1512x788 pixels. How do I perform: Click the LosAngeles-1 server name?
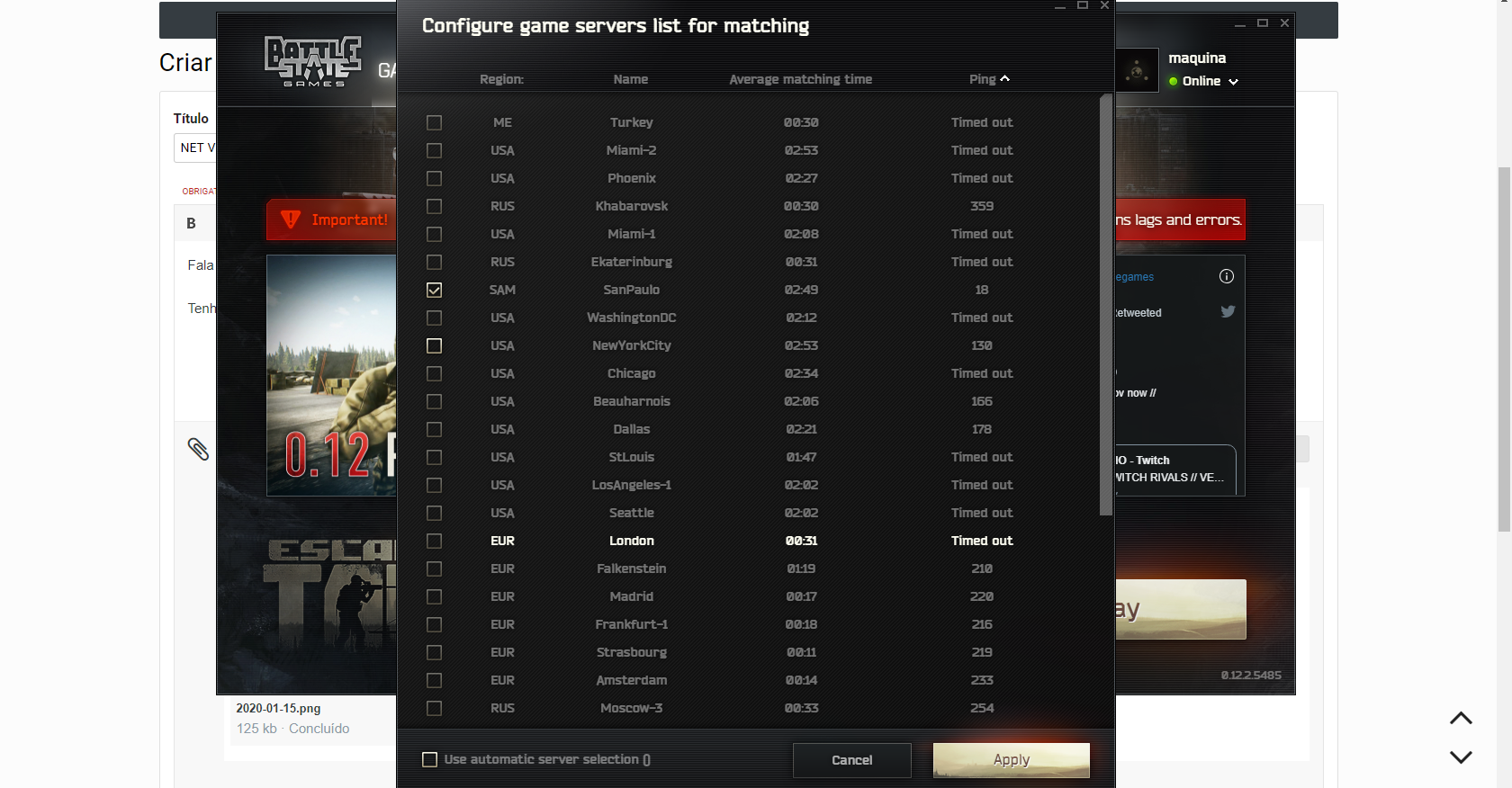631,485
